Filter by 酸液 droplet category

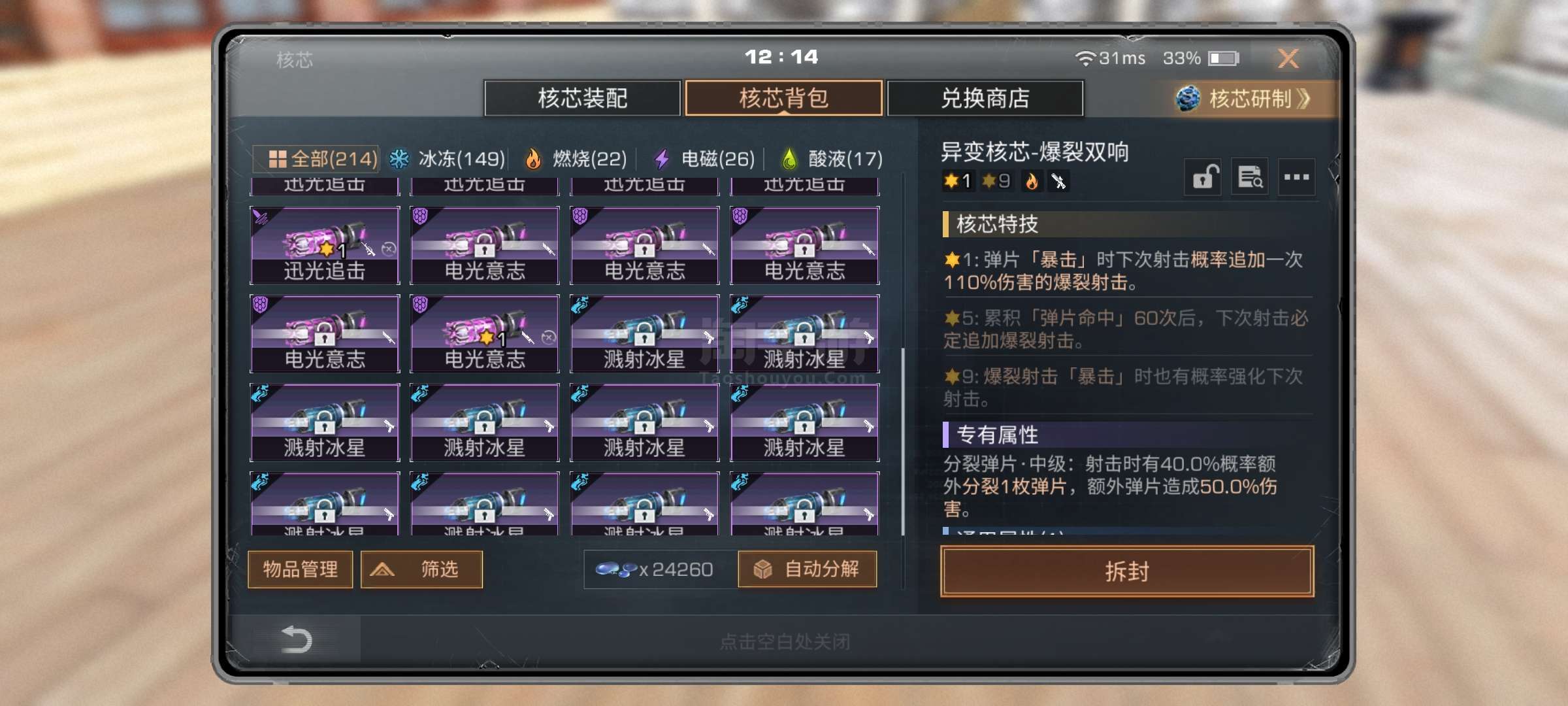coord(832,159)
